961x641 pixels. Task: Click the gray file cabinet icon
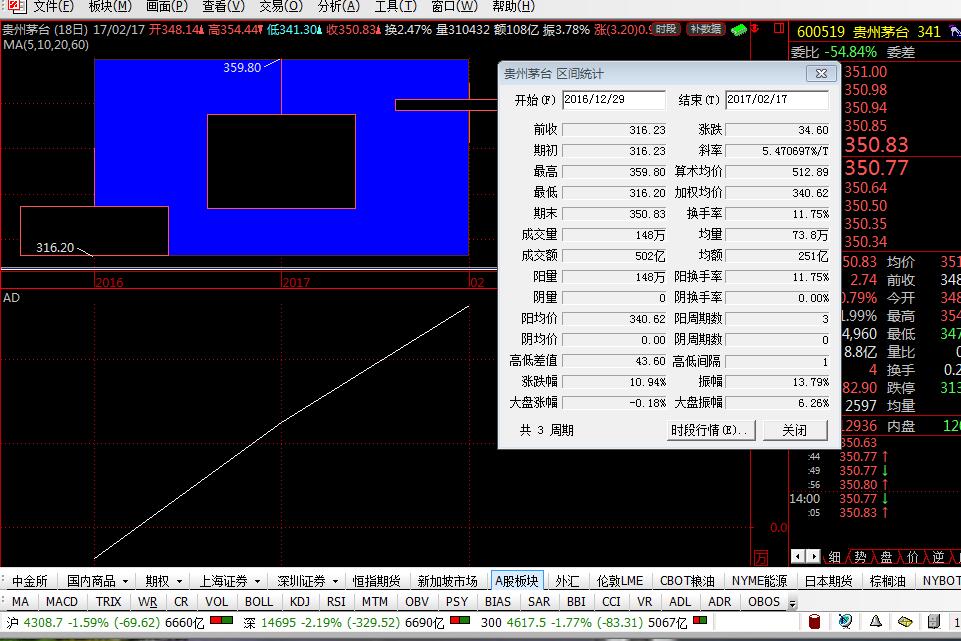coord(933,622)
